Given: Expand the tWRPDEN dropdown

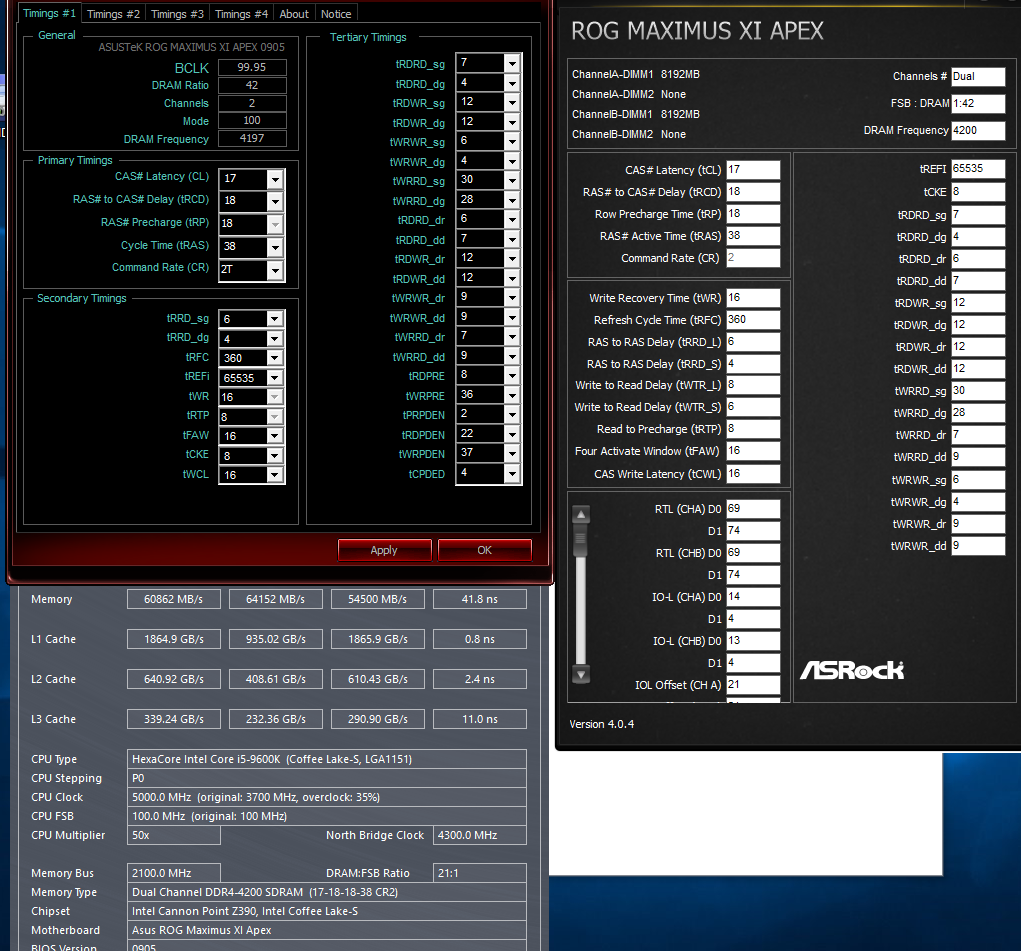Looking at the screenshot, I should point(512,453).
